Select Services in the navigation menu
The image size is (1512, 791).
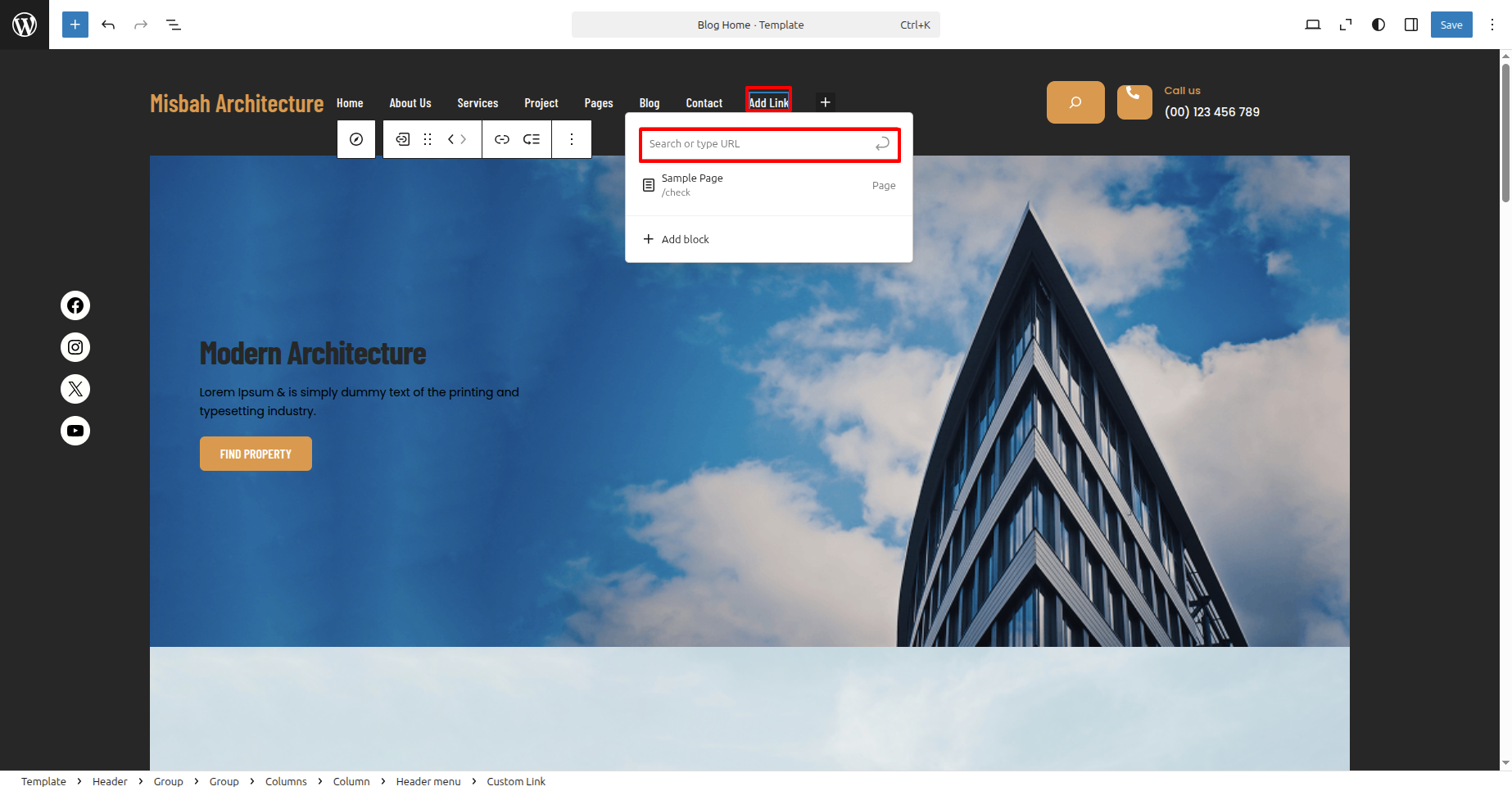point(478,103)
